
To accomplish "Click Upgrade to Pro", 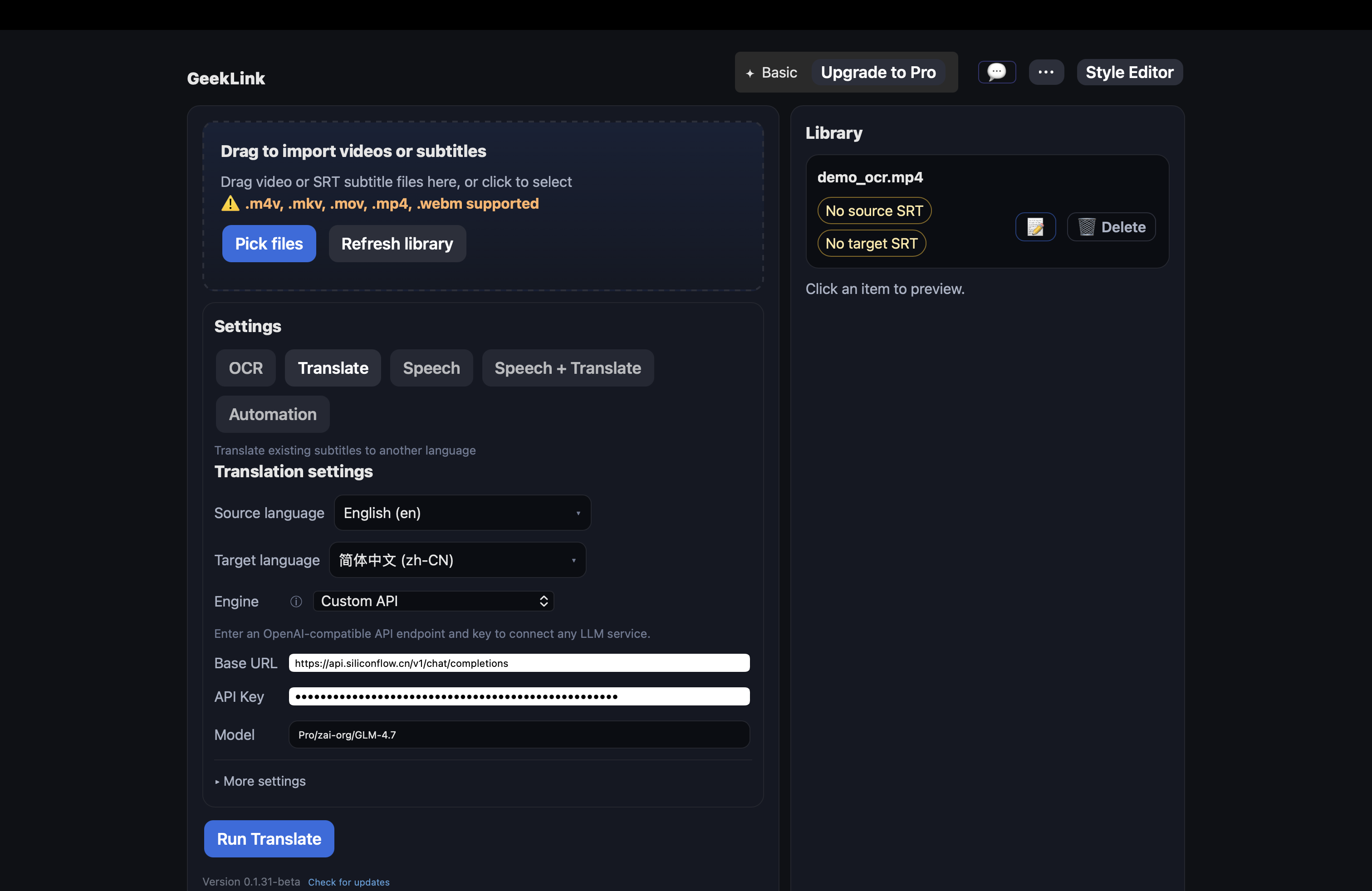I will (878, 72).
